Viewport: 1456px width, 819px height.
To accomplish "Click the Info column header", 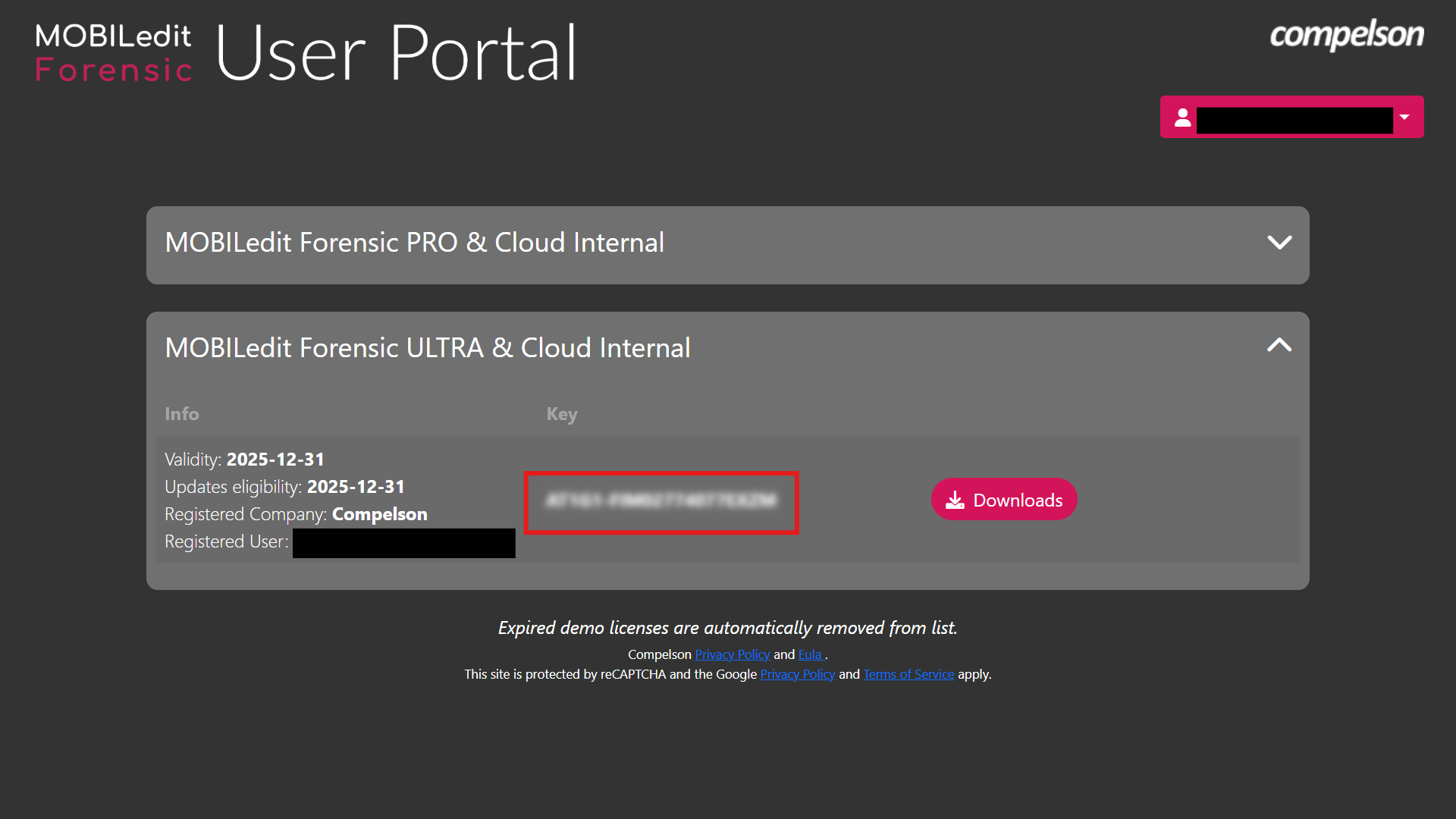I will coord(181,414).
